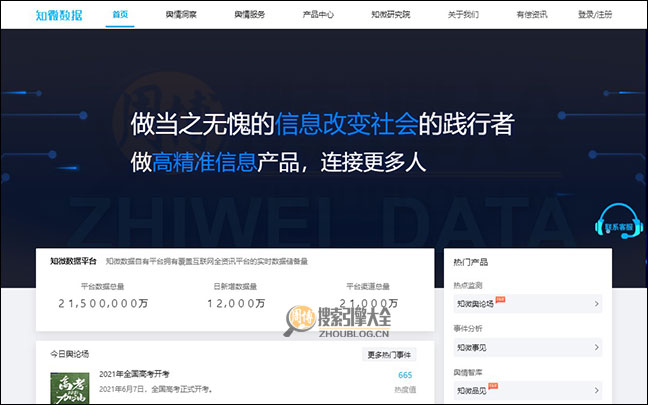The width and height of the screenshot is (648, 405).
Task: Click the 高考 event thumbnail image
Action: (69, 388)
